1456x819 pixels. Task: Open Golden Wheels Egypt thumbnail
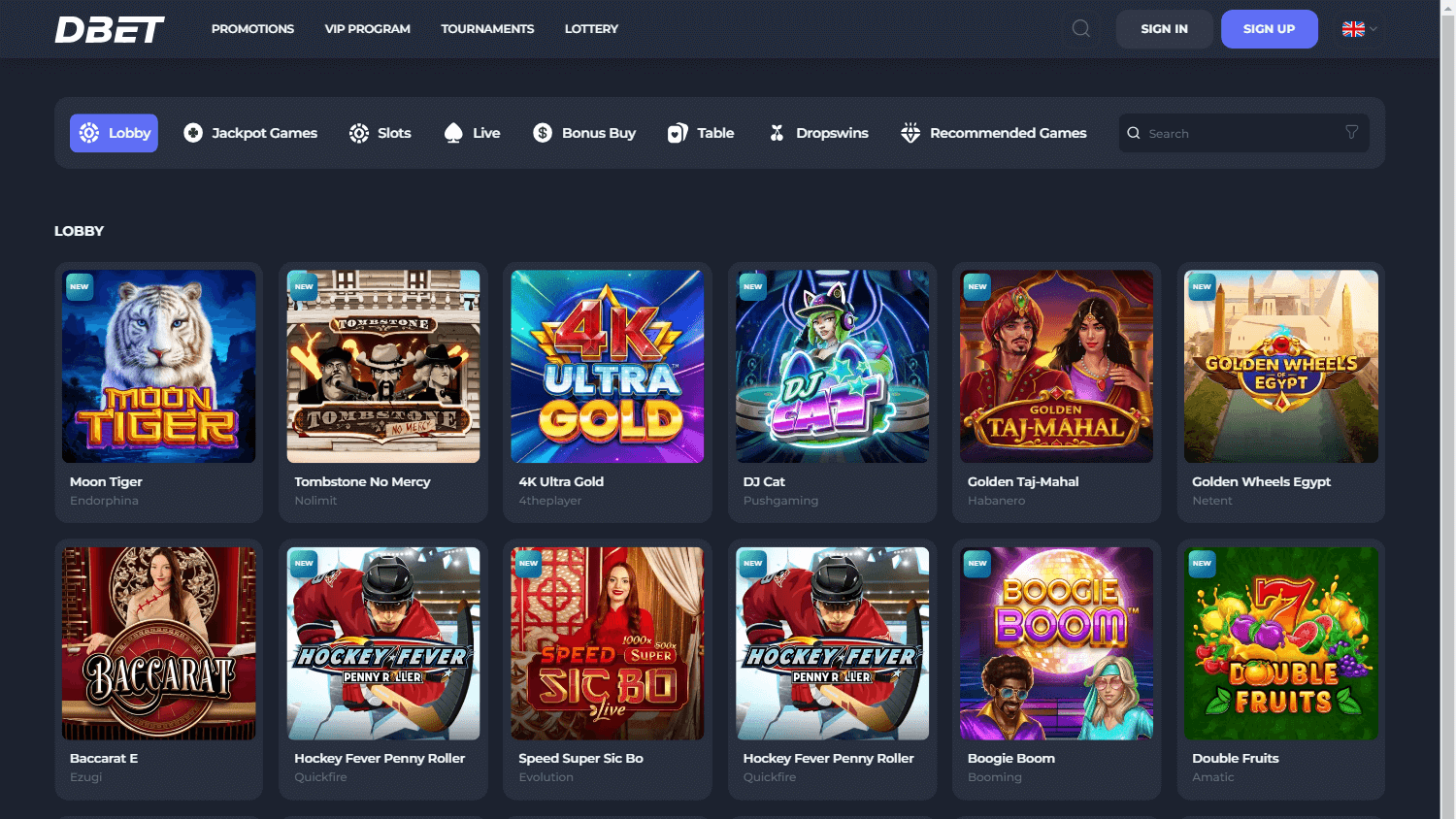point(1281,366)
